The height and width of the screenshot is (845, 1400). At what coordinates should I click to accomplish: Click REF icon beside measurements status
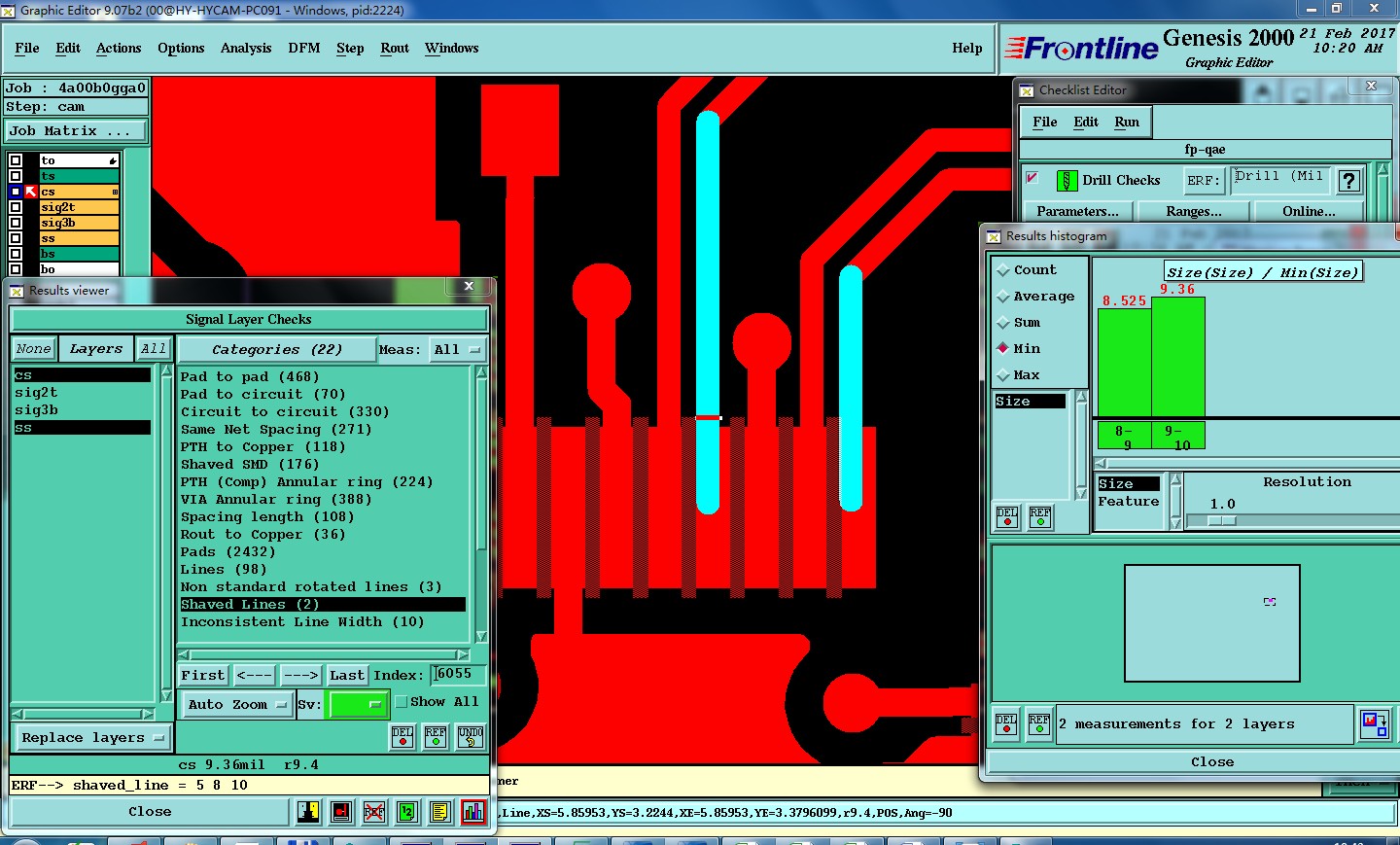pyautogui.click(x=1039, y=725)
